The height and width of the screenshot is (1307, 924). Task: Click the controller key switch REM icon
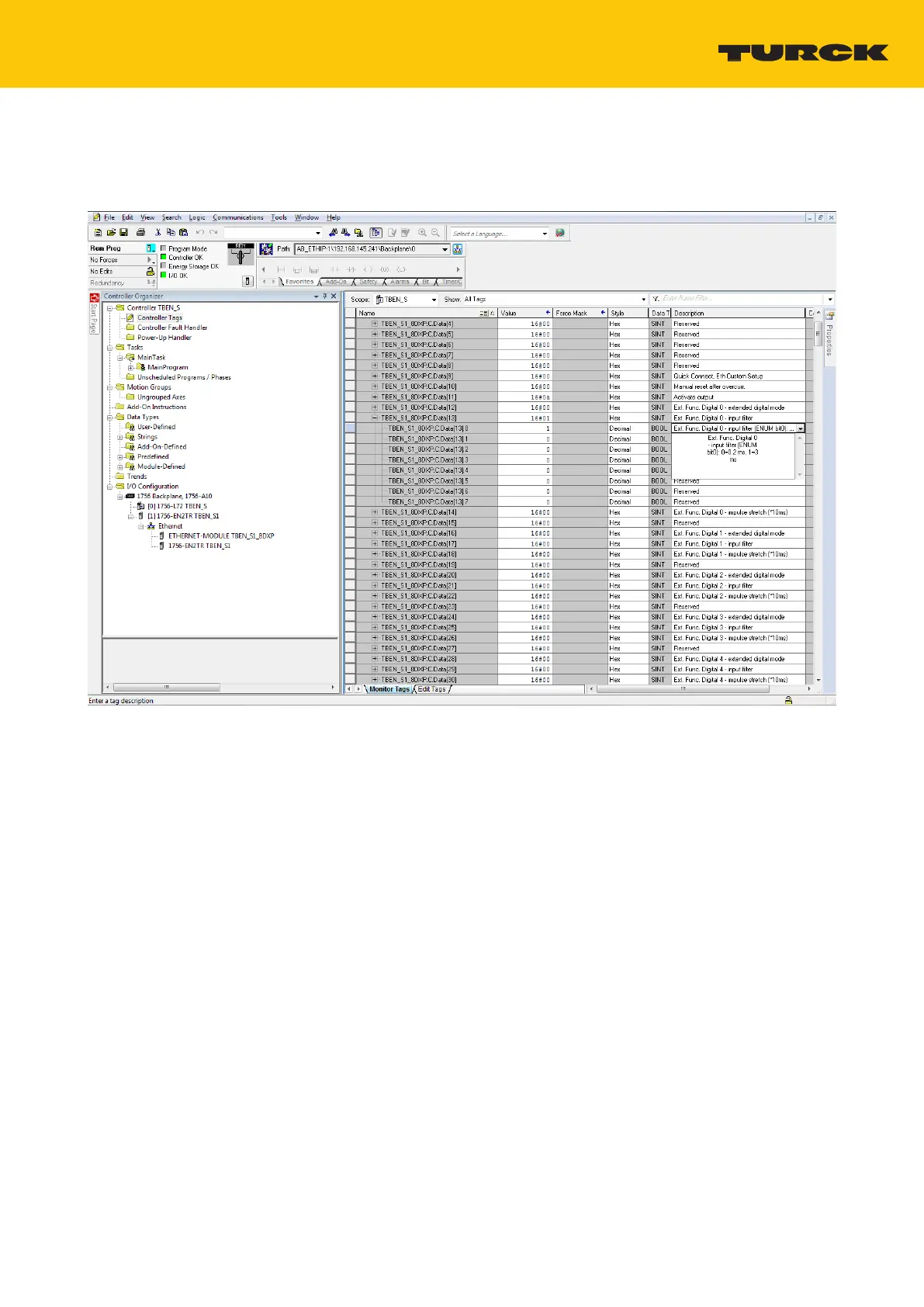tap(241, 254)
